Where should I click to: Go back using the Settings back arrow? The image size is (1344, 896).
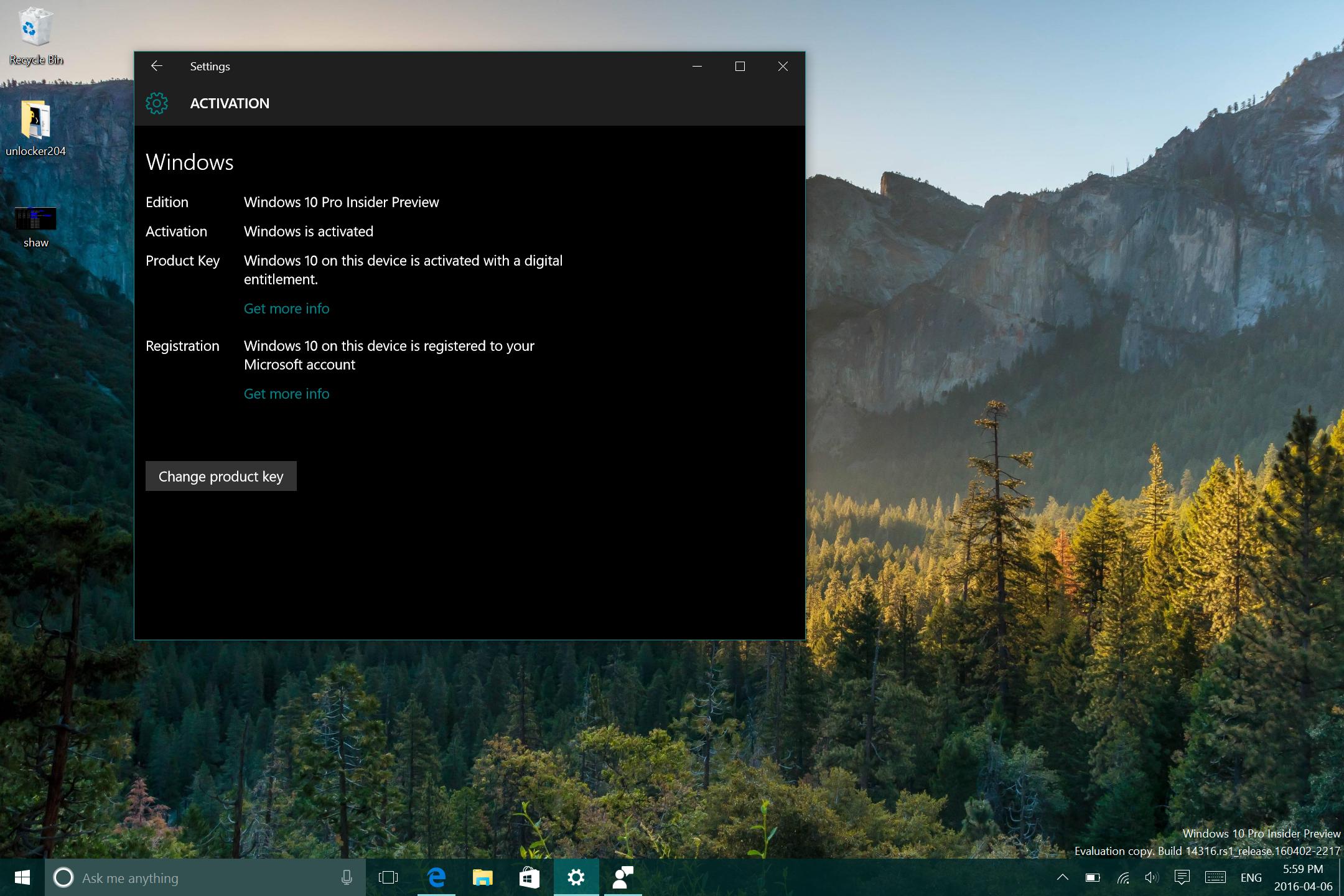(157, 66)
